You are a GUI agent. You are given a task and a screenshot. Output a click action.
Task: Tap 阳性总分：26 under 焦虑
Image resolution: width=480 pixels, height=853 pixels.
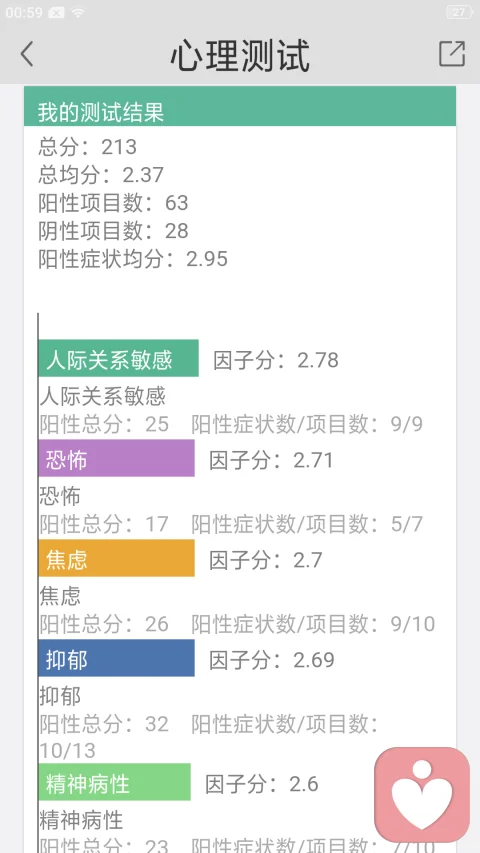(x=104, y=624)
